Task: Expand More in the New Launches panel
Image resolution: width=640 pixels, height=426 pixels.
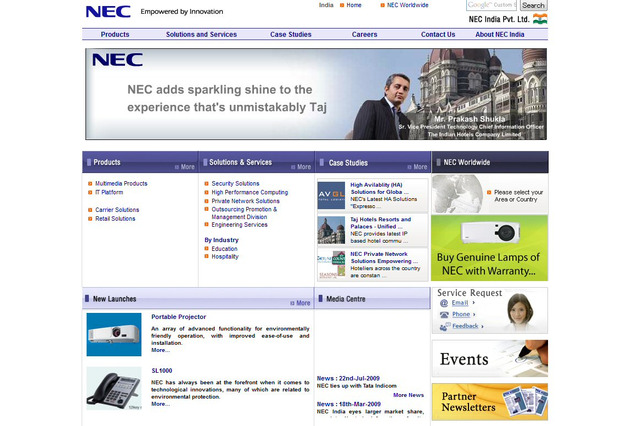Action: click(301, 302)
